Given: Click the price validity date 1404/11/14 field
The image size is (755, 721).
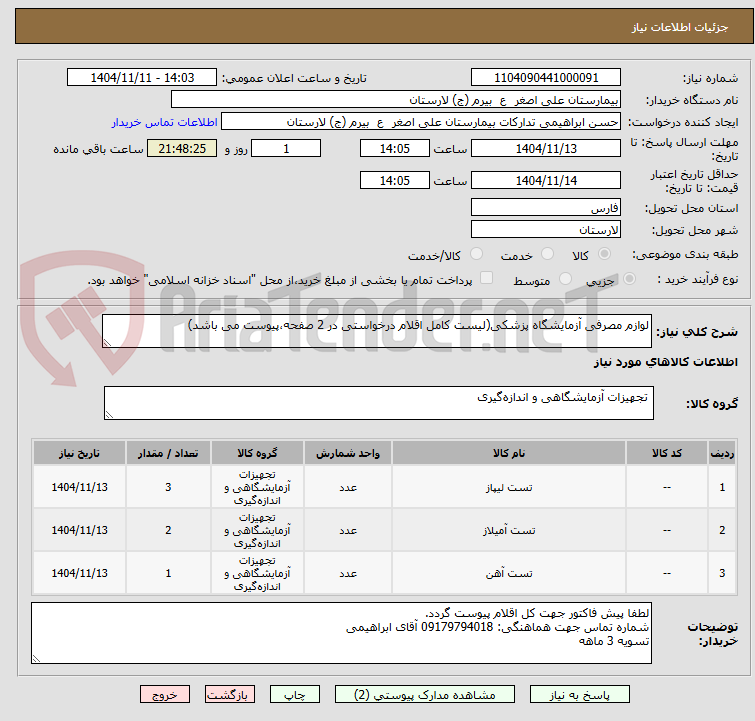Looking at the screenshot, I should 546,181.
